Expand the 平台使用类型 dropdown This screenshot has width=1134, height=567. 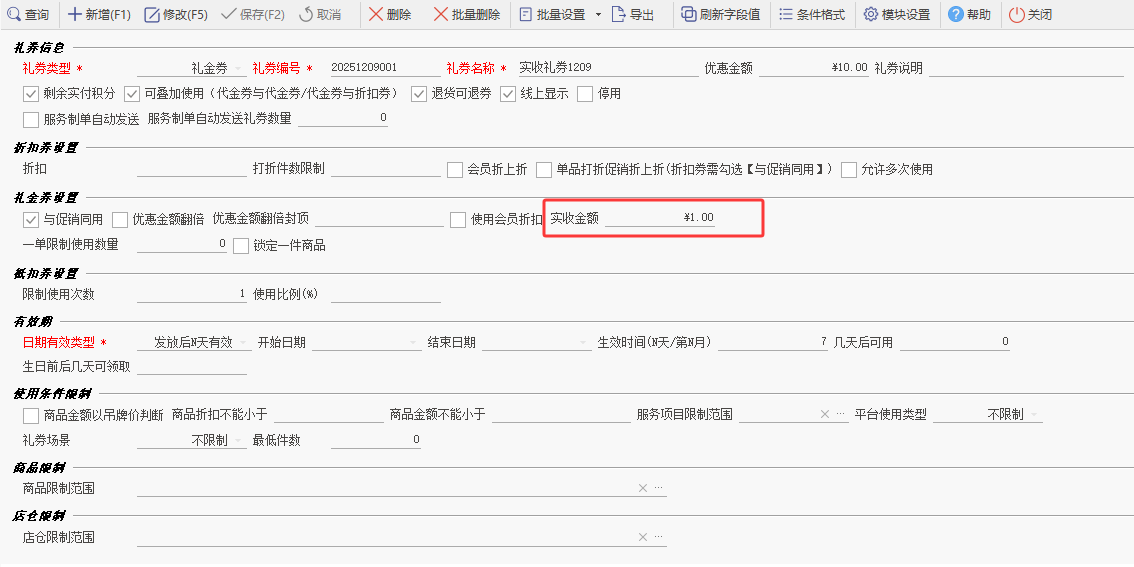(x=1034, y=415)
